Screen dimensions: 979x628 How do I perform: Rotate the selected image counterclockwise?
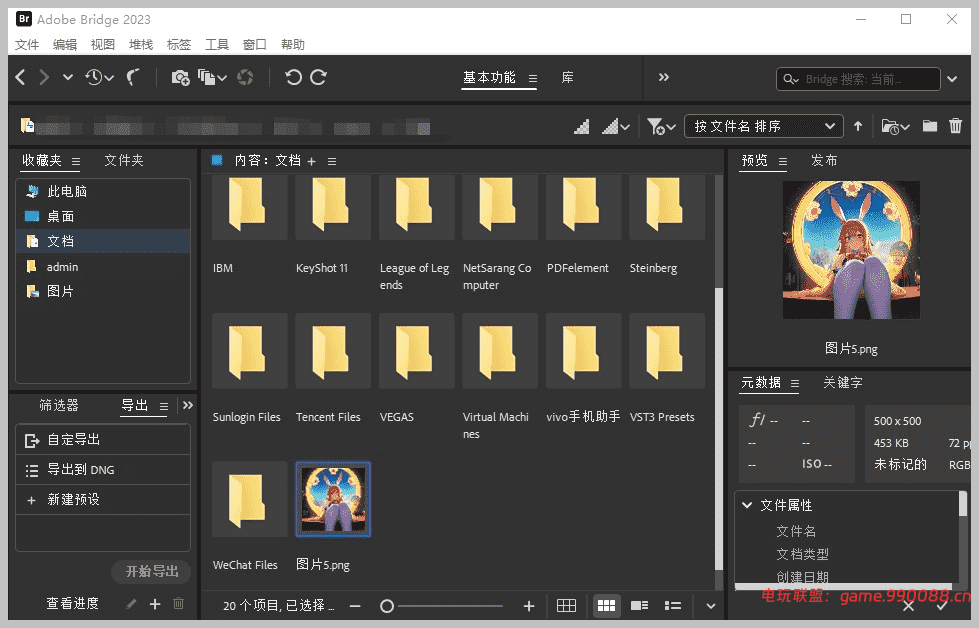click(x=295, y=77)
